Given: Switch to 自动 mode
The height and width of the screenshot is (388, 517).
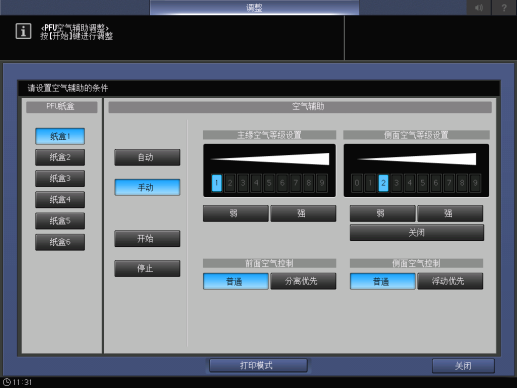Looking at the screenshot, I should click(147, 157).
